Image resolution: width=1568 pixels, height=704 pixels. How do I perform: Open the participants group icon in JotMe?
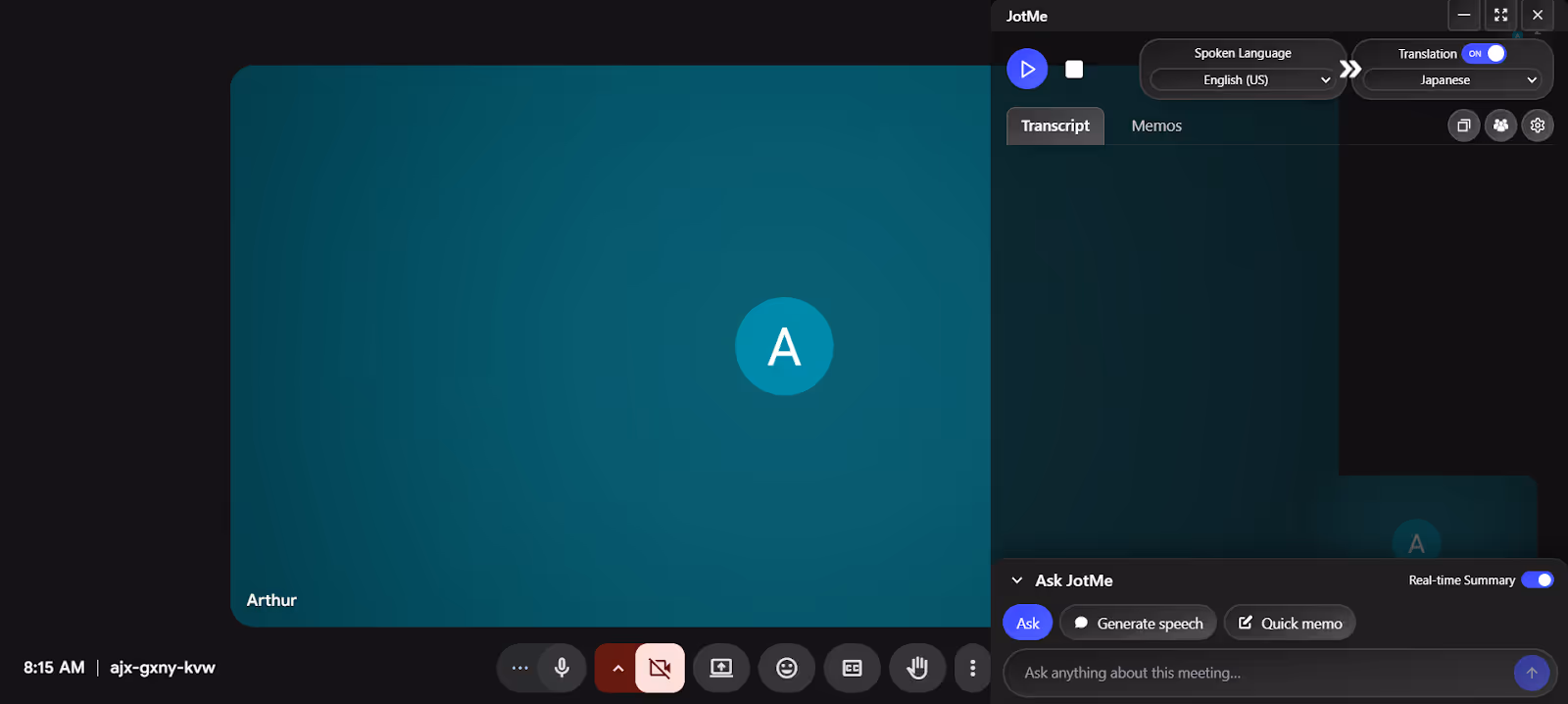(1500, 125)
